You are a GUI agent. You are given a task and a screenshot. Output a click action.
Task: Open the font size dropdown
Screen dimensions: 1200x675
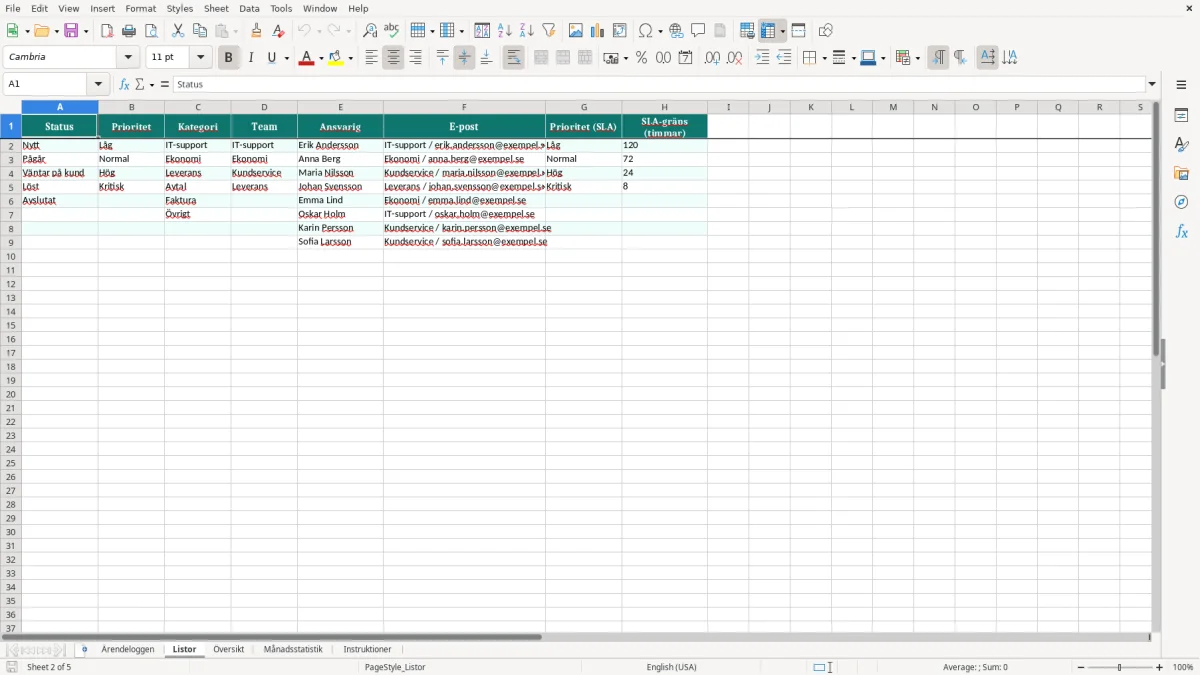pyautogui.click(x=200, y=58)
